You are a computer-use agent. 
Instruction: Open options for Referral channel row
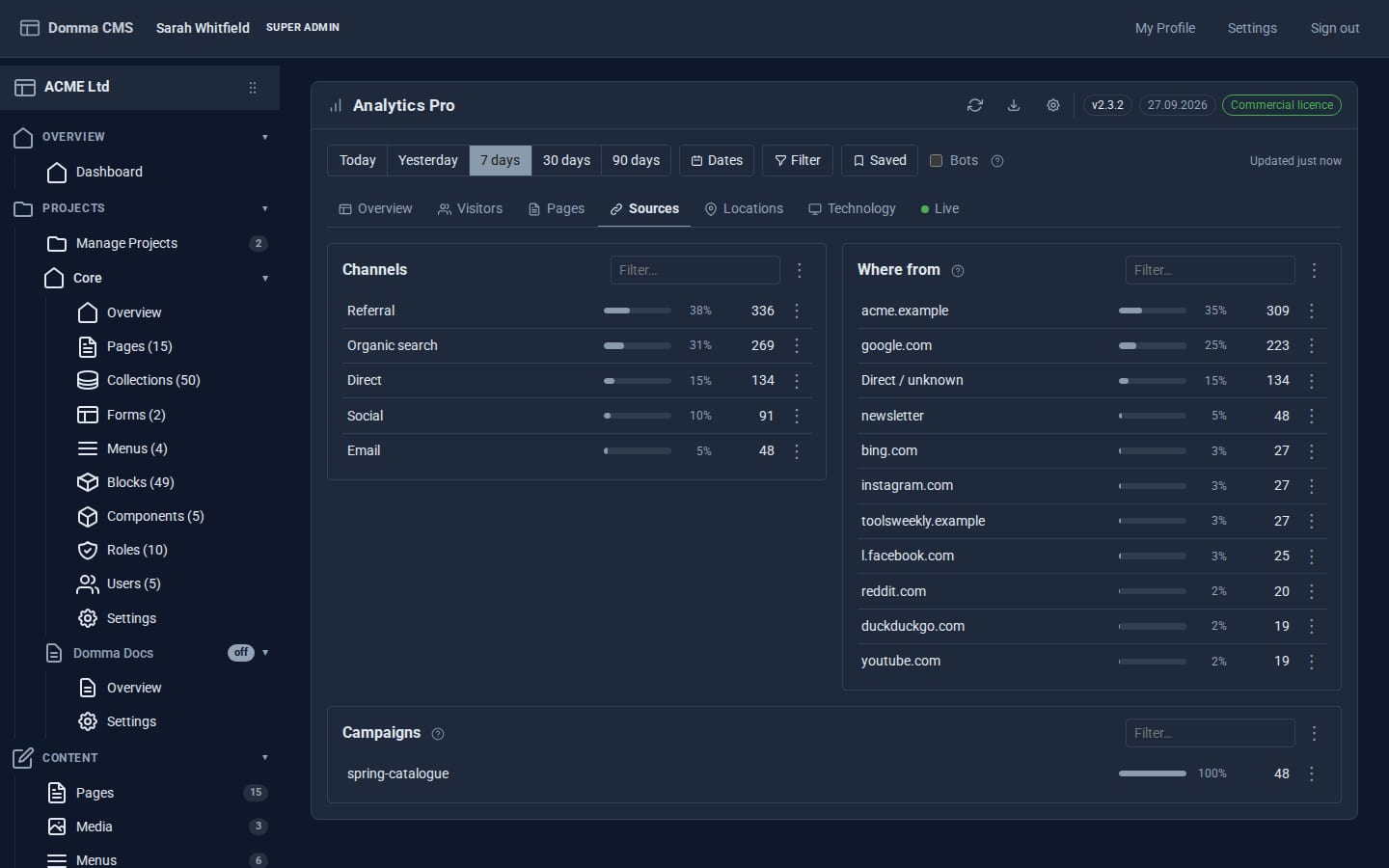[x=797, y=311]
